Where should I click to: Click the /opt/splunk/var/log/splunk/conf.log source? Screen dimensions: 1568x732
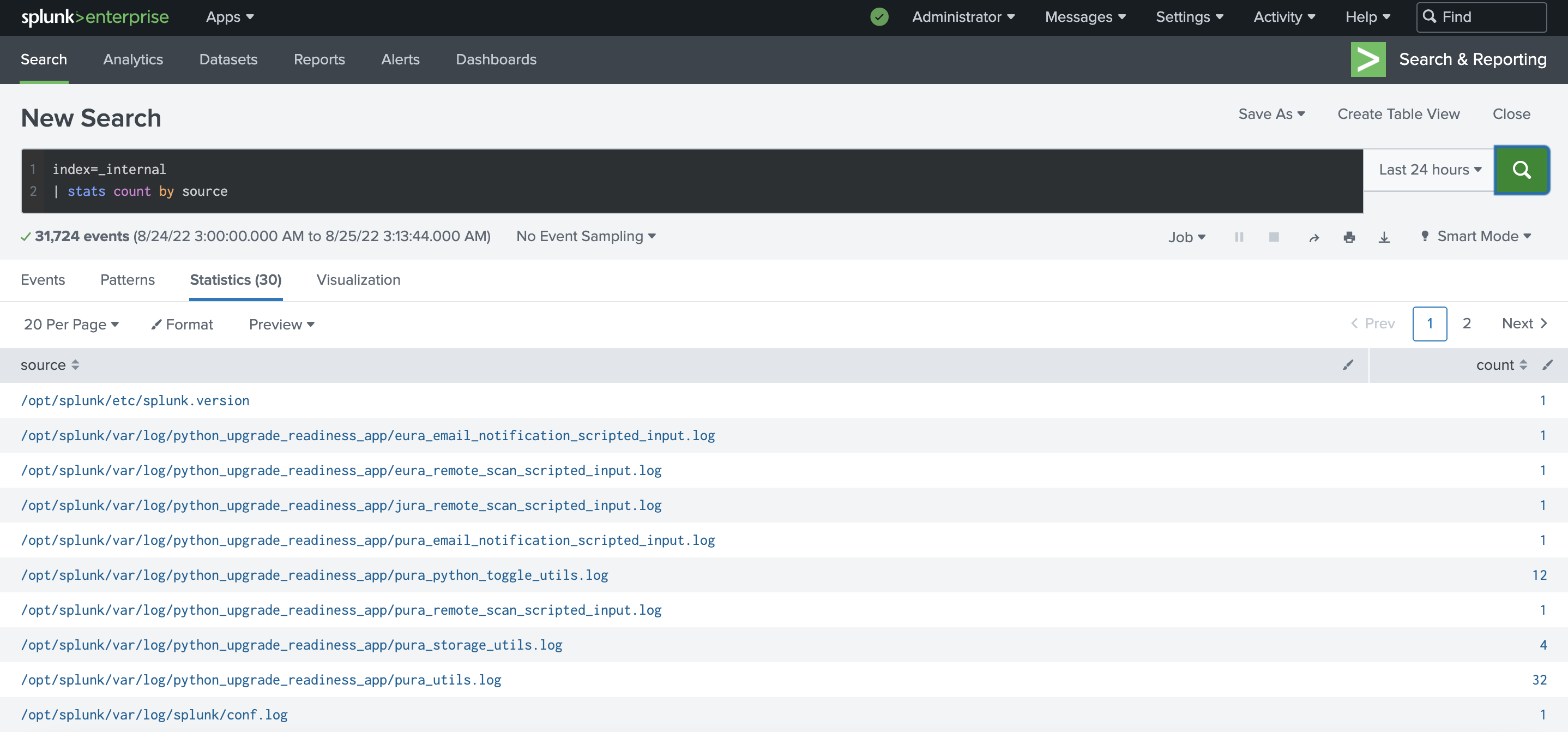pyautogui.click(x=154, y=715)
